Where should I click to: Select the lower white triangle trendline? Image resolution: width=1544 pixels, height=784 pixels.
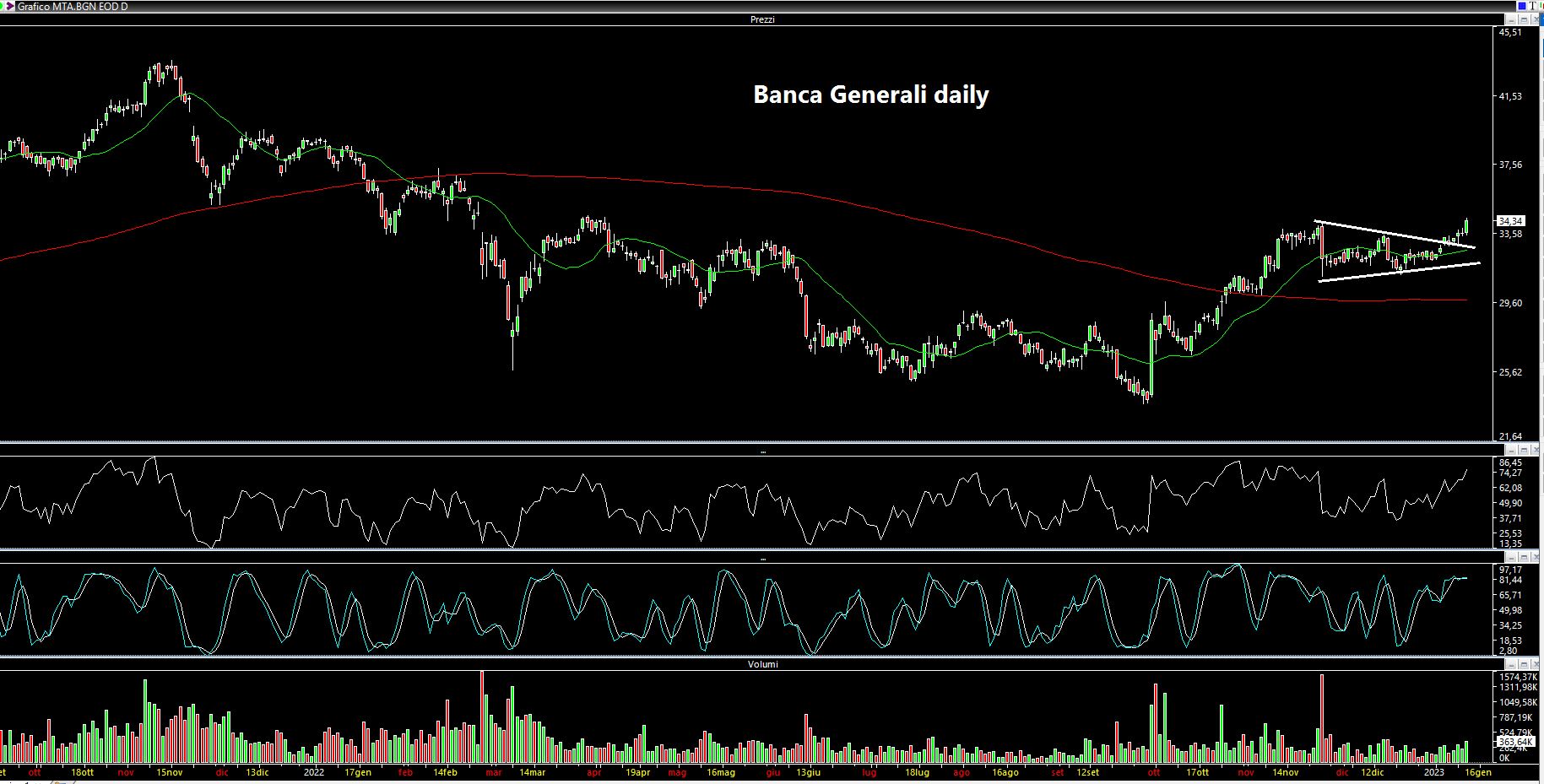pos(1399,272)
